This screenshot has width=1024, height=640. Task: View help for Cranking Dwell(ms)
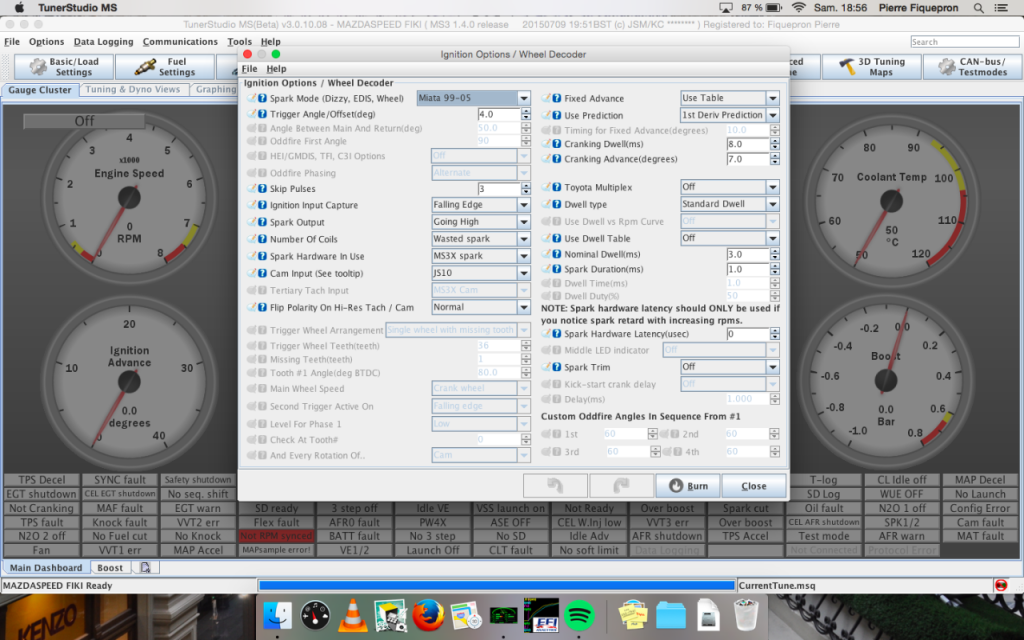click(x=556, y=144)
